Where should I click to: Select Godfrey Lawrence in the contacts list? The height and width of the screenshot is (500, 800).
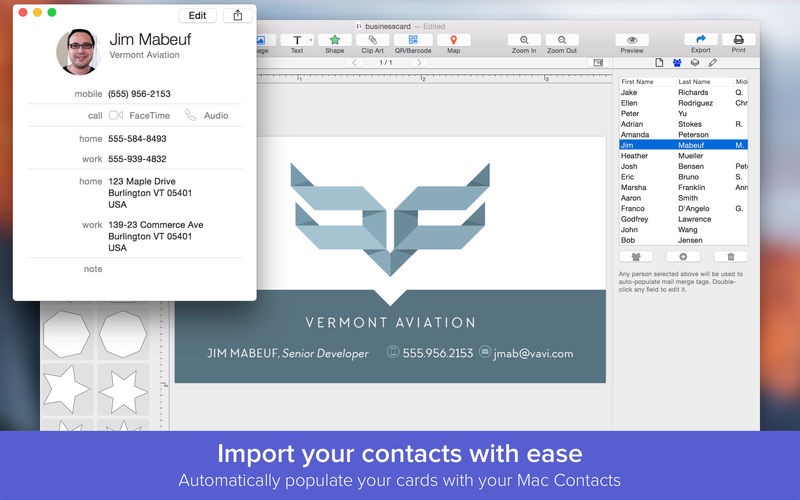[683, 219]
